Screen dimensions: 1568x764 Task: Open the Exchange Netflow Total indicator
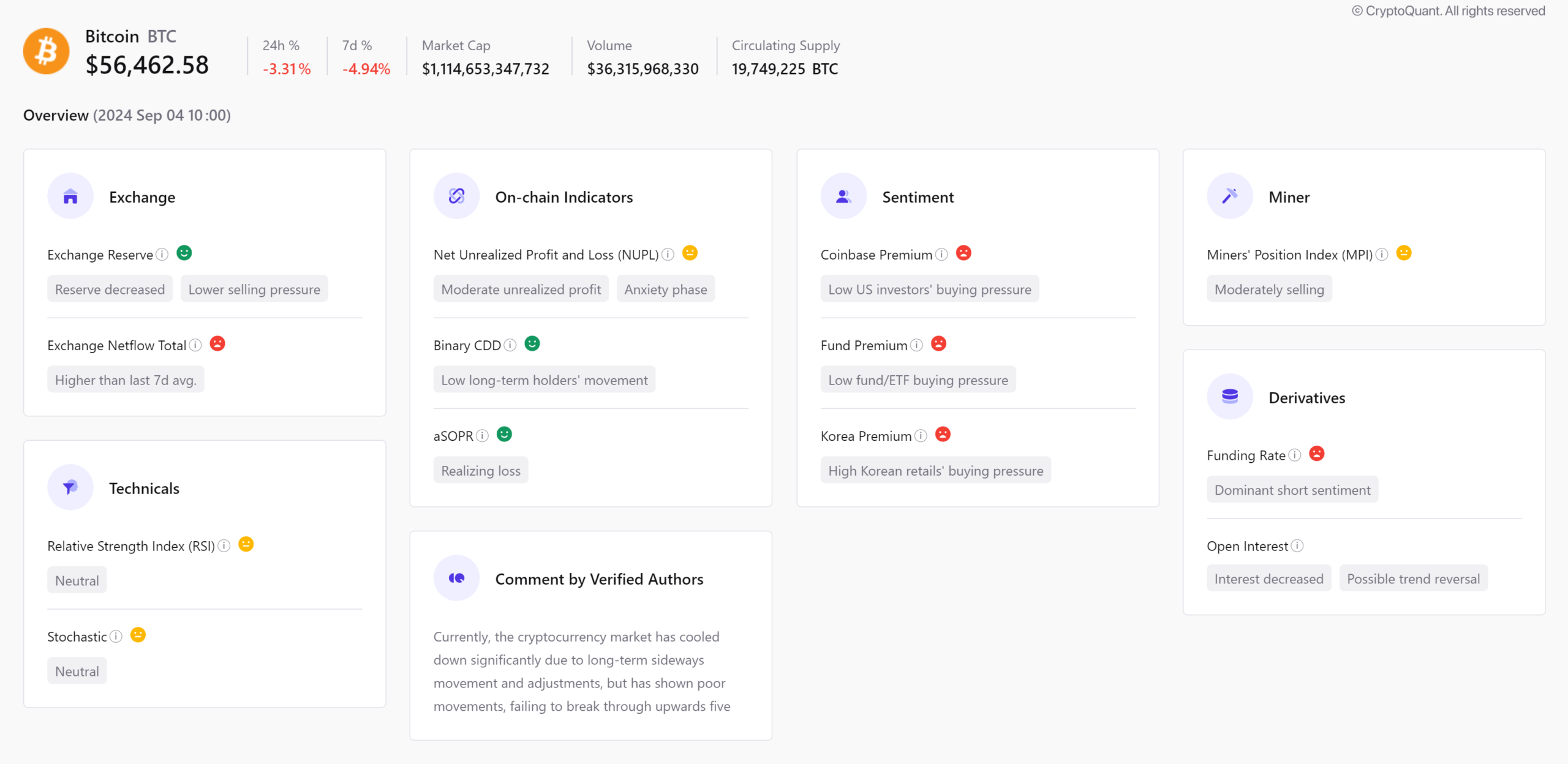(116, 345)
